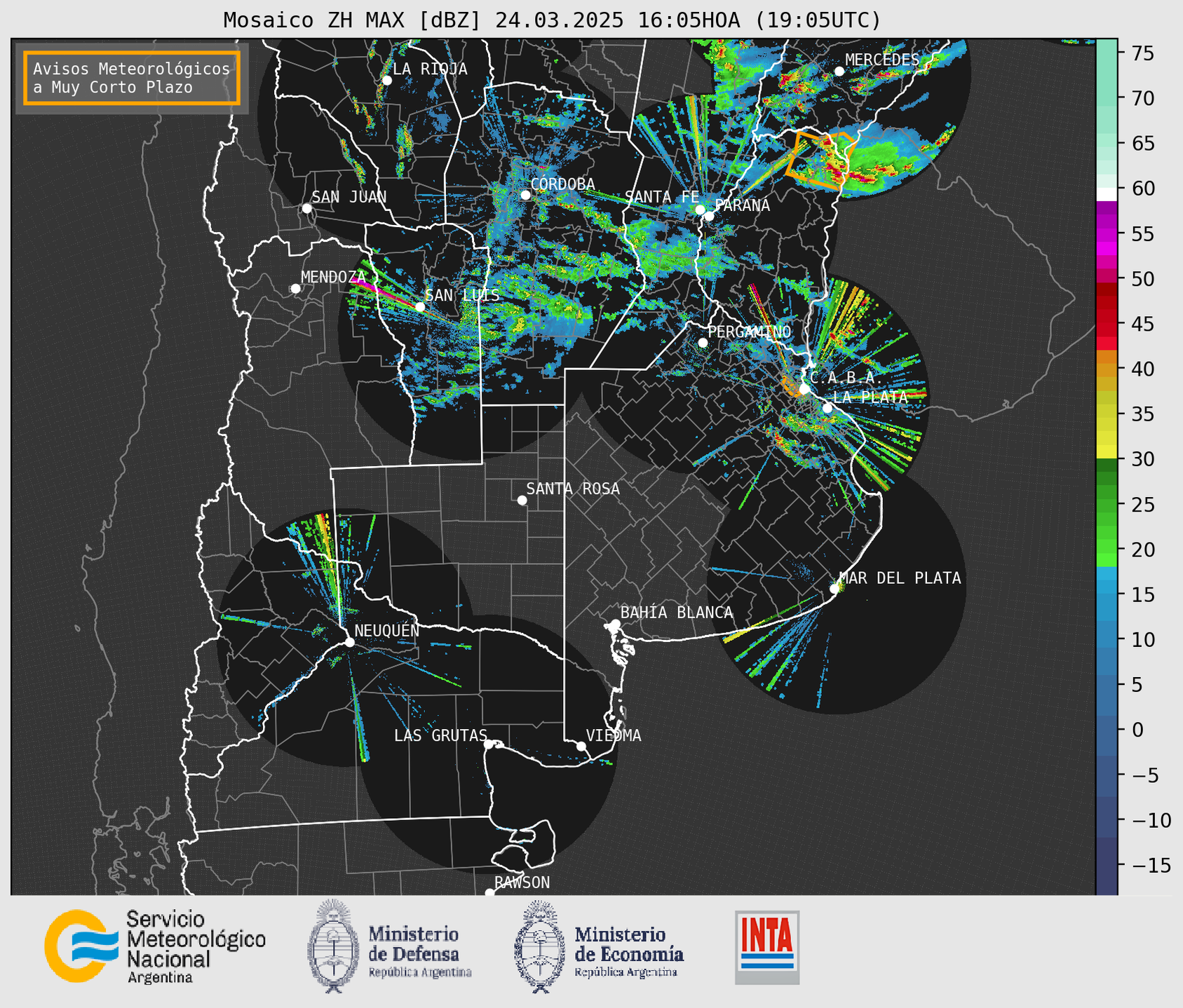1183x1008 pixels.
Task: Select the MAR DEL PLATA city marker
Action: [x=834, y=589]
